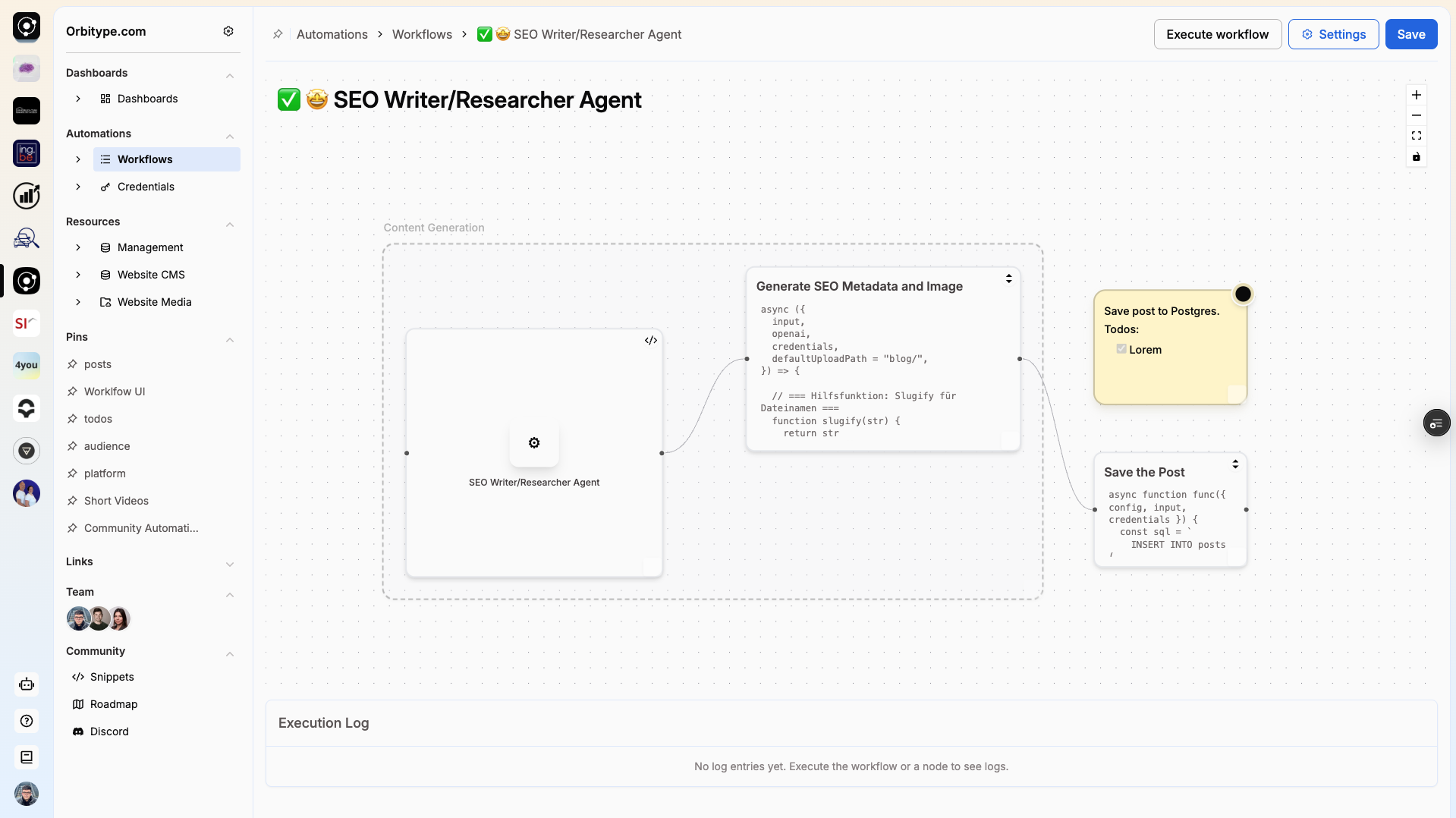Open the help question mark icon
This screenshot has height=818, width=1456.
click(27, 721)
